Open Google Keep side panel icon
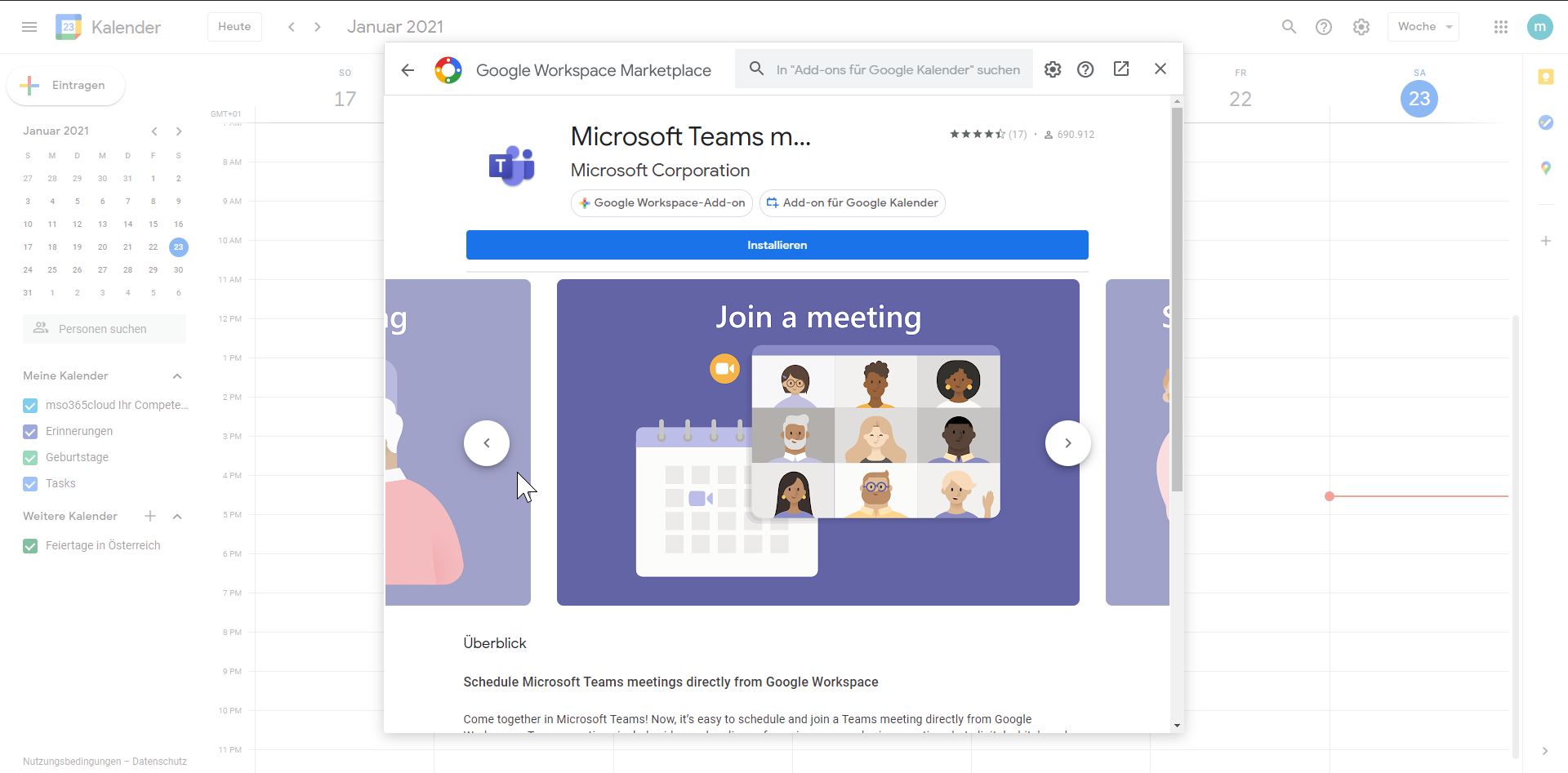This screenshot has width=1568, height=773. click(1546, 77)
